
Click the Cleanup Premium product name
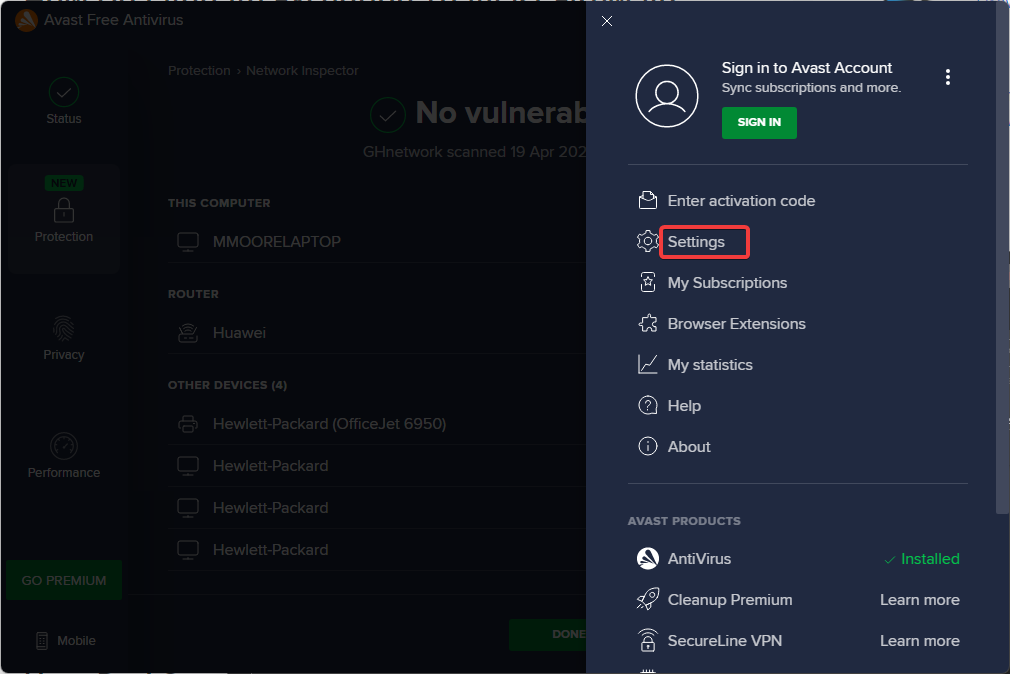[730, 600]
